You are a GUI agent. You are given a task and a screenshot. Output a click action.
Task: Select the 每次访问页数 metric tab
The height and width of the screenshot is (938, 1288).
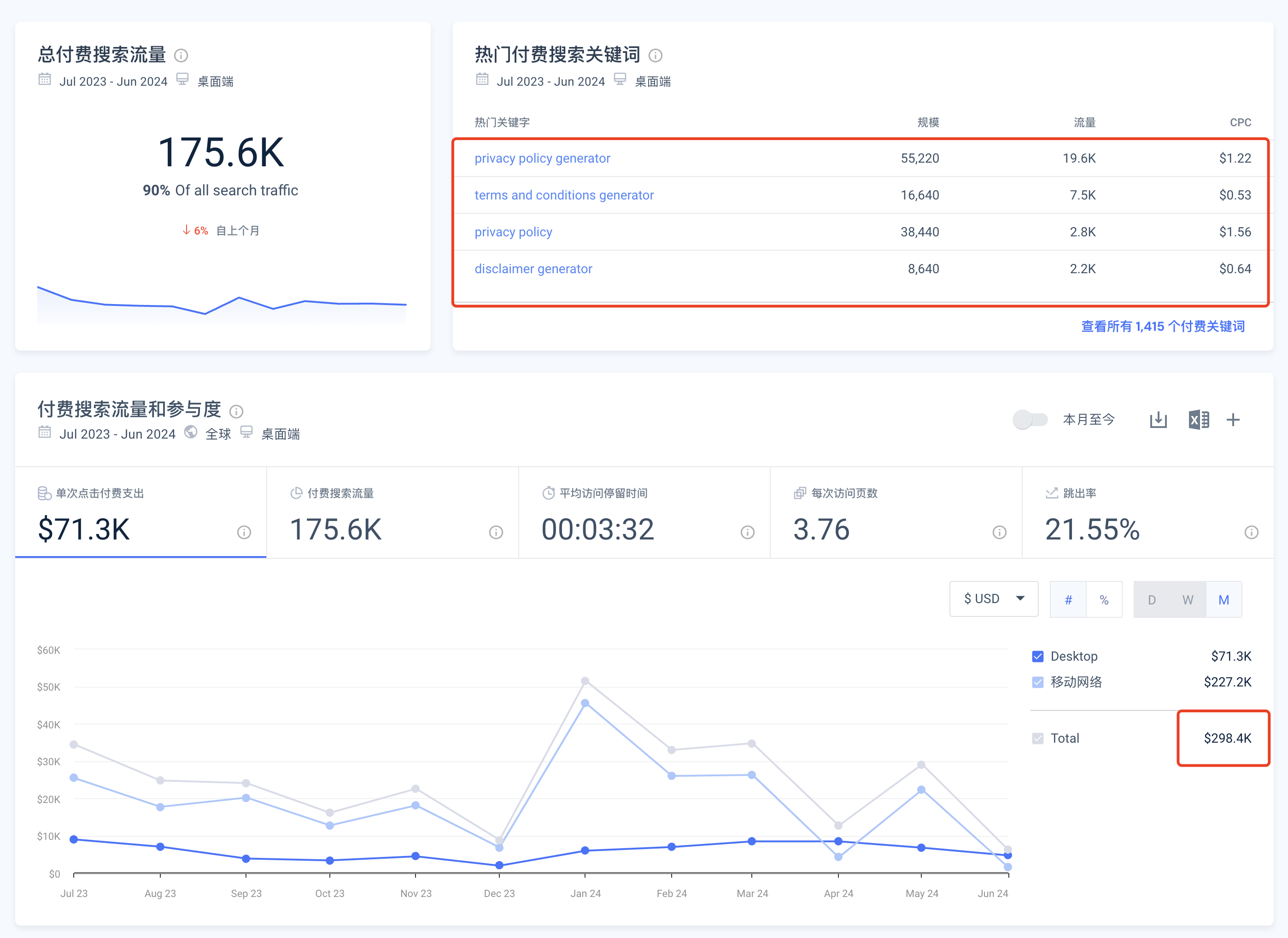point(896,513)
